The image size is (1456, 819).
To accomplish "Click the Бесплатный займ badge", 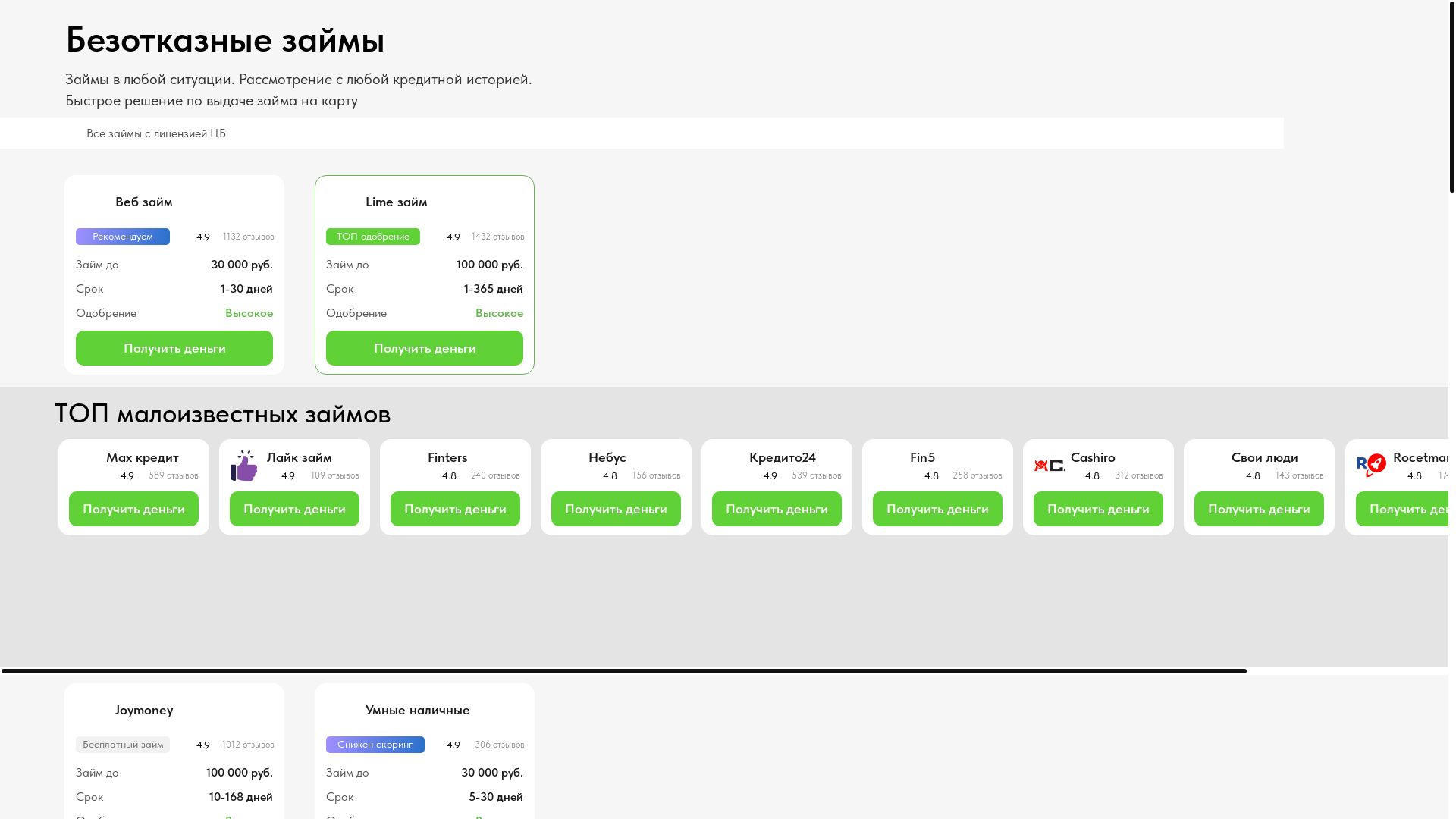I will pyautogui.click(x=123, y=745).
